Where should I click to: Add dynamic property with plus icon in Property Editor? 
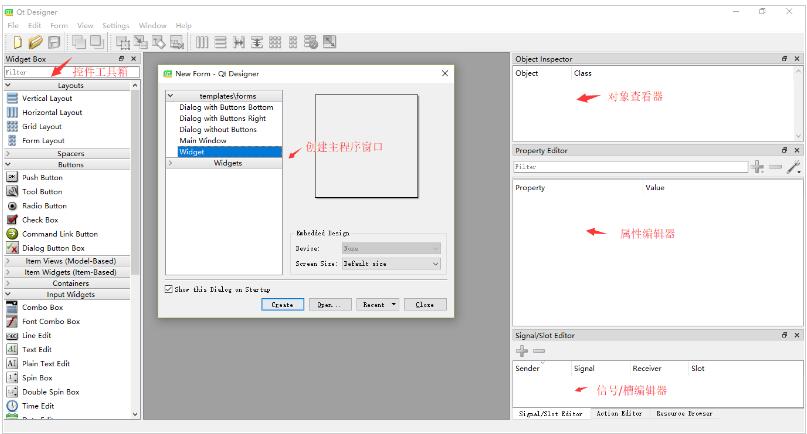(x=758, y=167)
